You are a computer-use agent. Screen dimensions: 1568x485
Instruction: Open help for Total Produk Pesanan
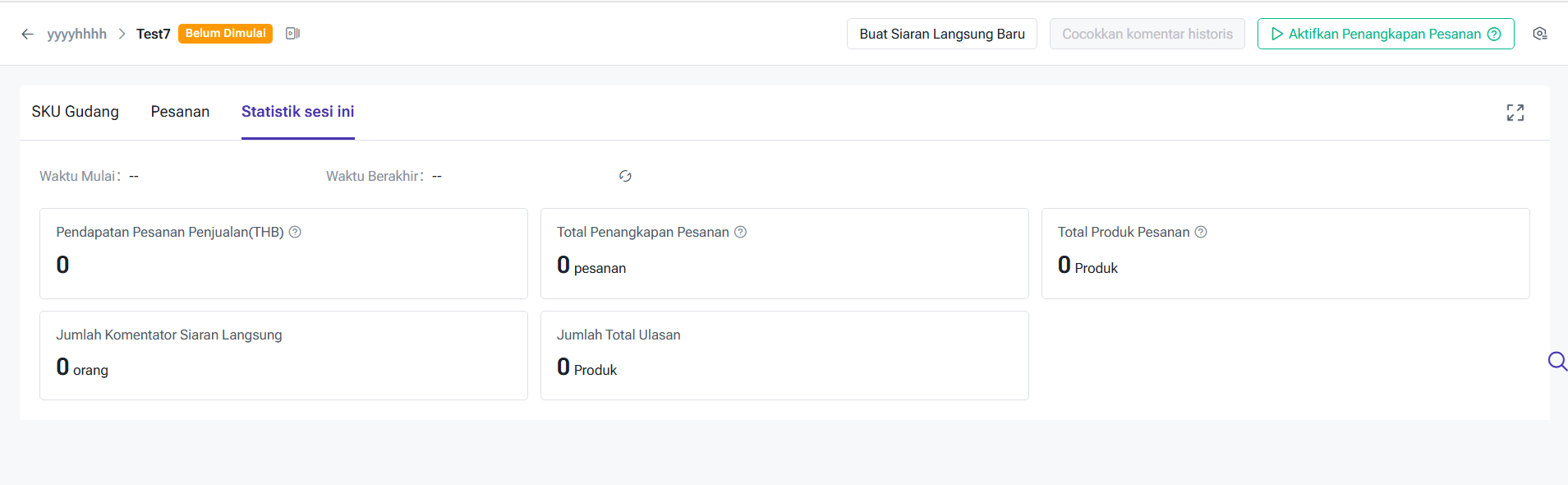[x=1201, y=232]
